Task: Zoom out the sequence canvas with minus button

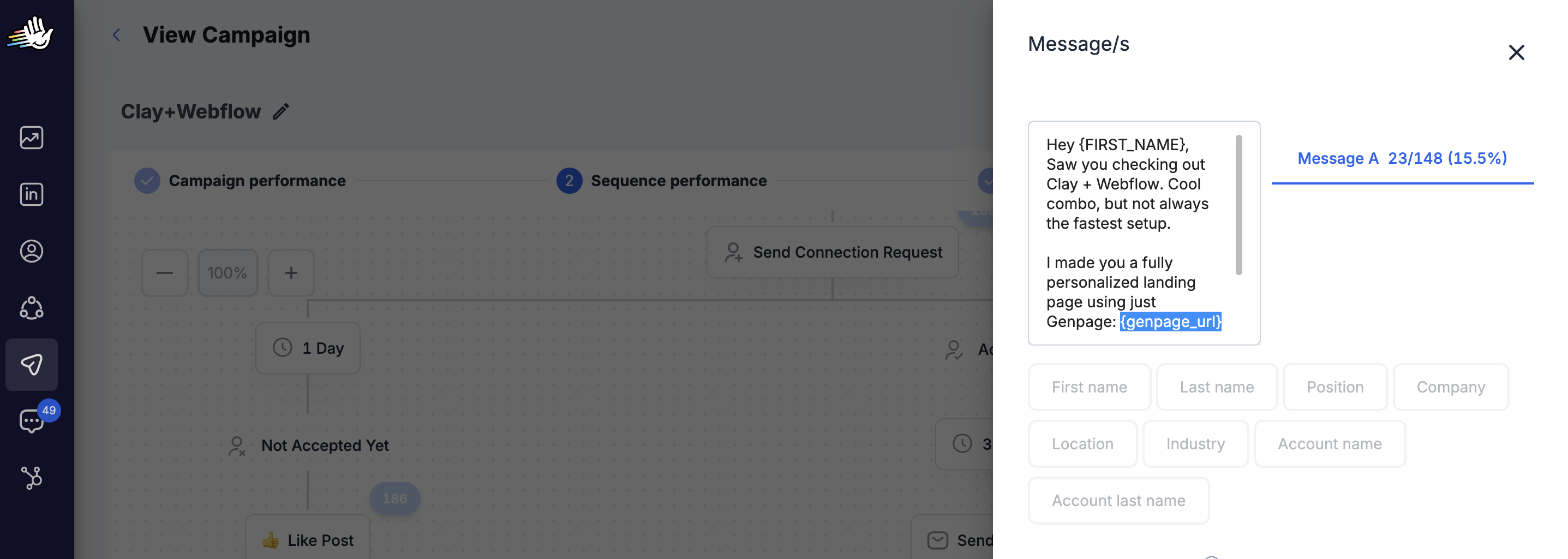Action: tap(165, 273)
